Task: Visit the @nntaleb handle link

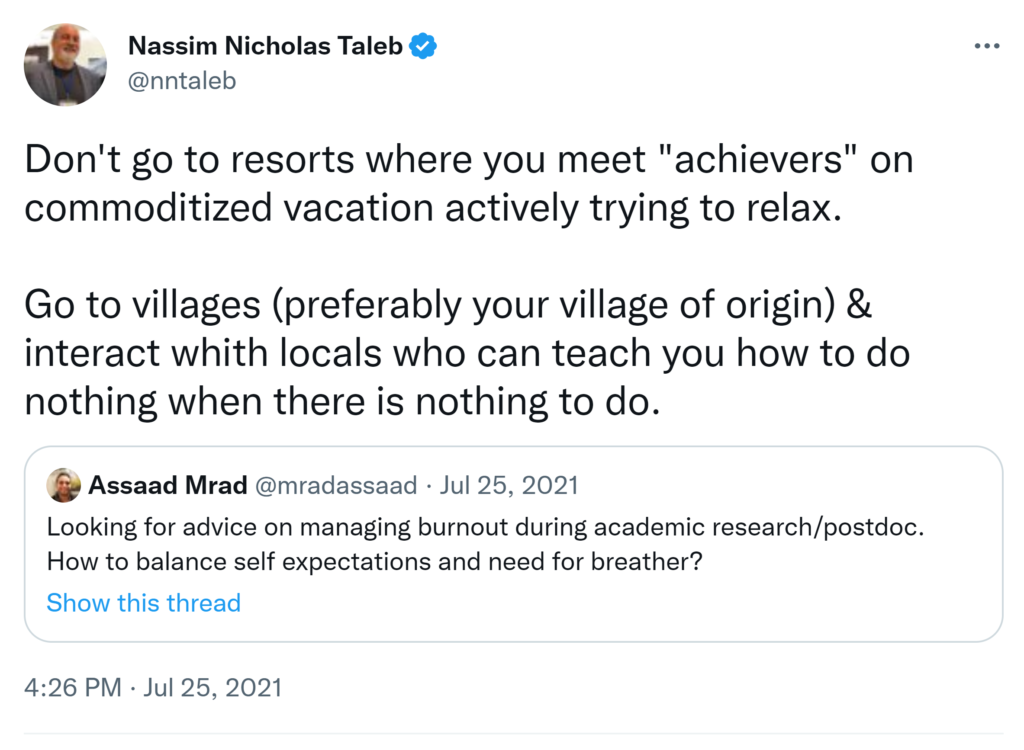Action: pyautogui.click(x=182, y=81)
